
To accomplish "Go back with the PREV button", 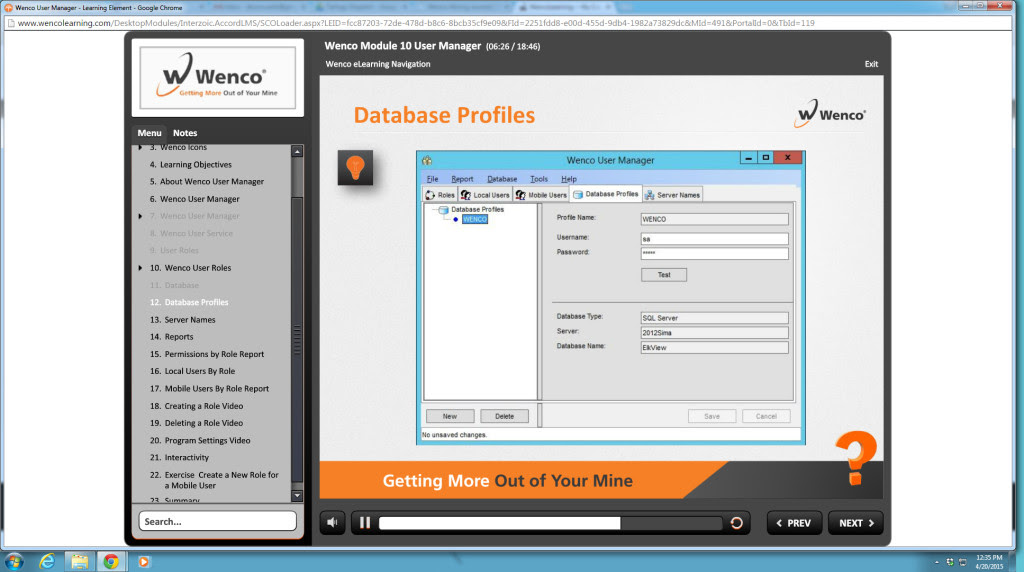I will click(x=794, y=523).
